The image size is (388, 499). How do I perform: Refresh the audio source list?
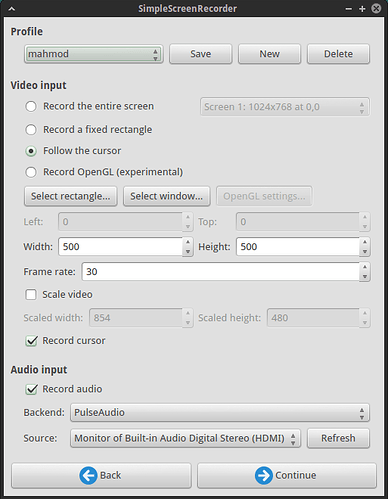[338, 438]
